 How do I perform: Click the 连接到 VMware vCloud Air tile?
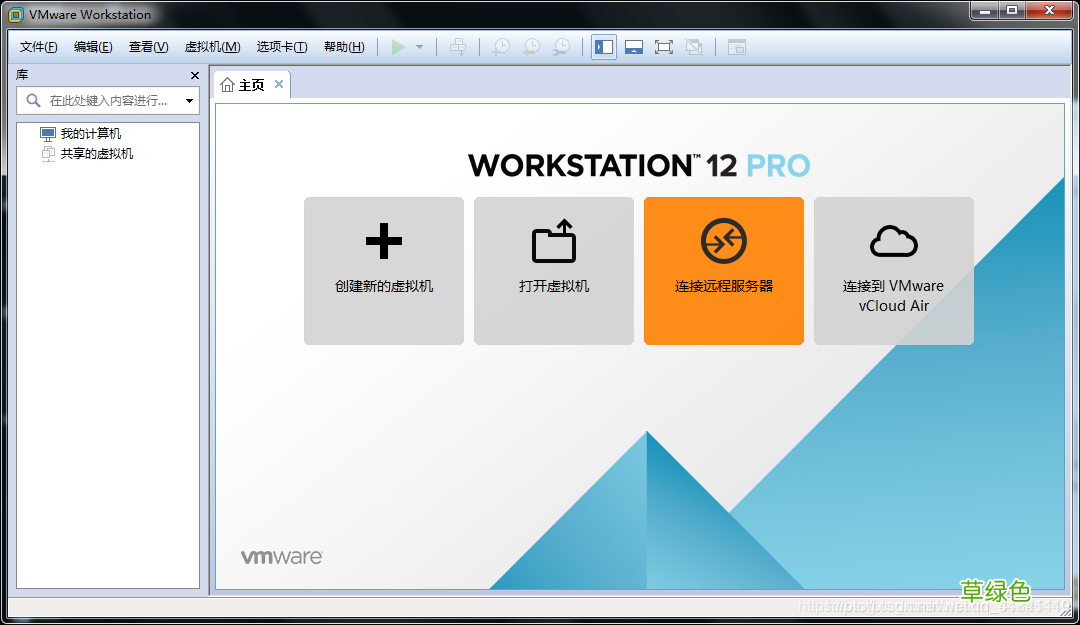point(893,270)
